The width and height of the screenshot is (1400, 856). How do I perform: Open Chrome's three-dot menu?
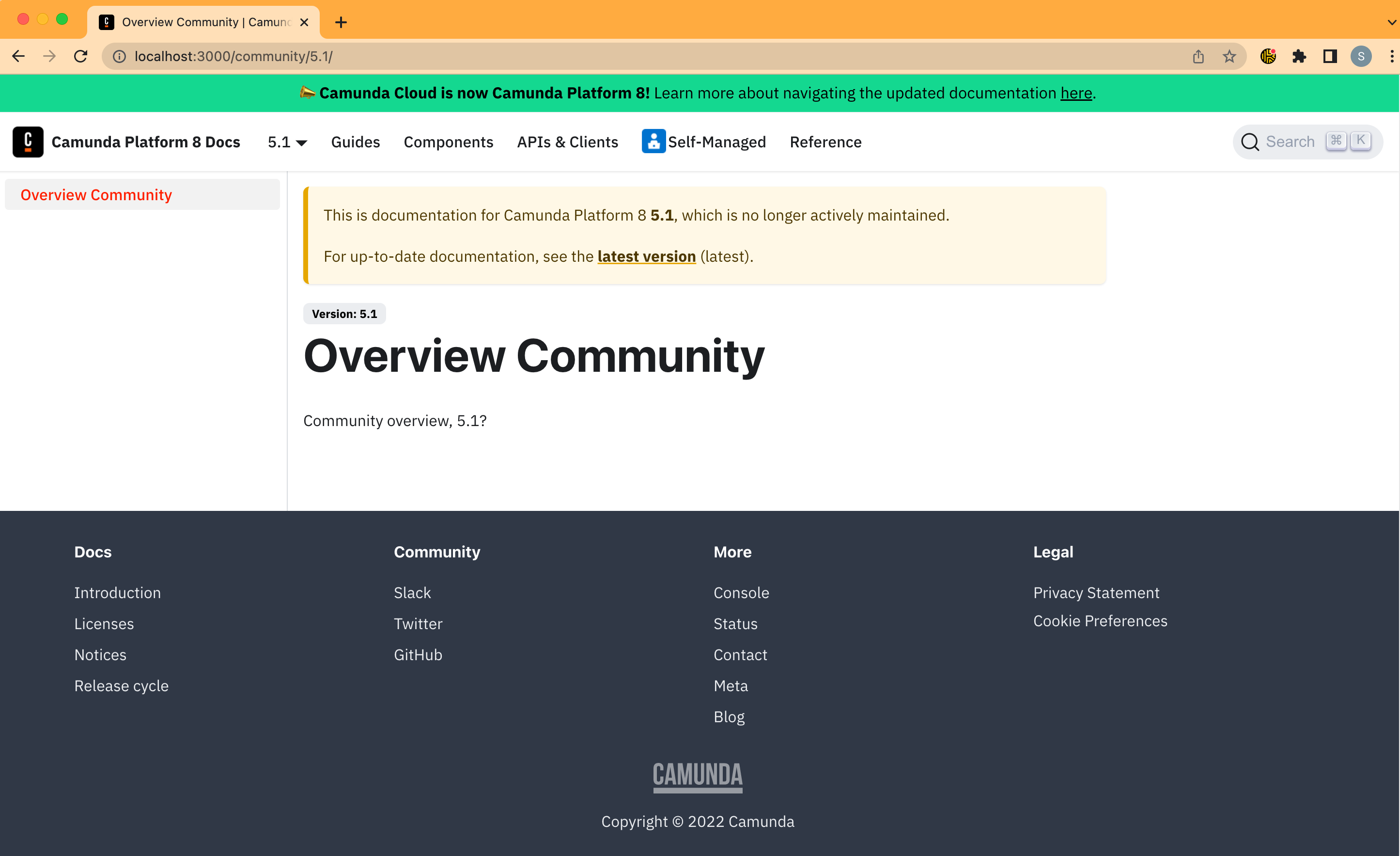(x=1391, y=56)
